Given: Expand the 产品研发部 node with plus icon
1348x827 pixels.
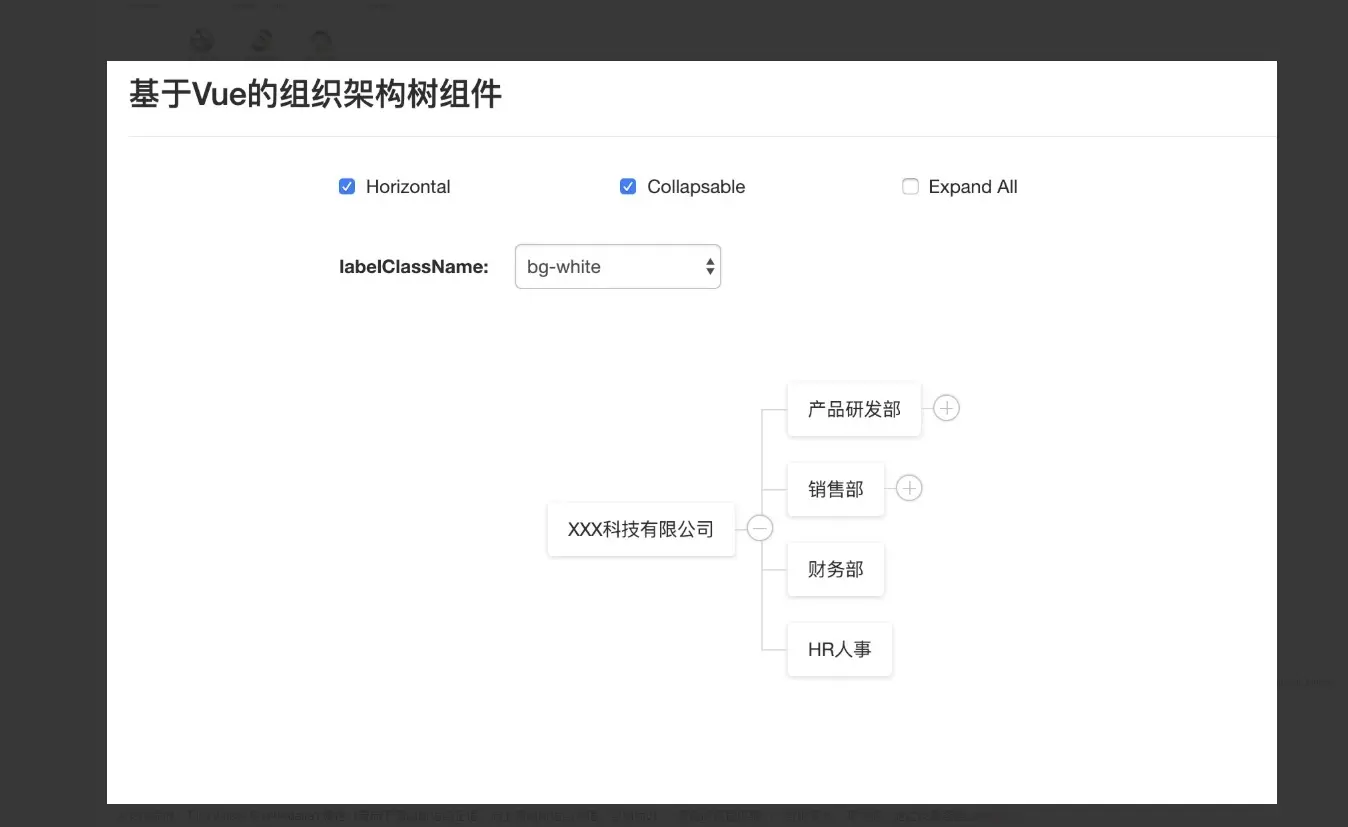Looking at the screenshot, I should [x=946, y=408].
